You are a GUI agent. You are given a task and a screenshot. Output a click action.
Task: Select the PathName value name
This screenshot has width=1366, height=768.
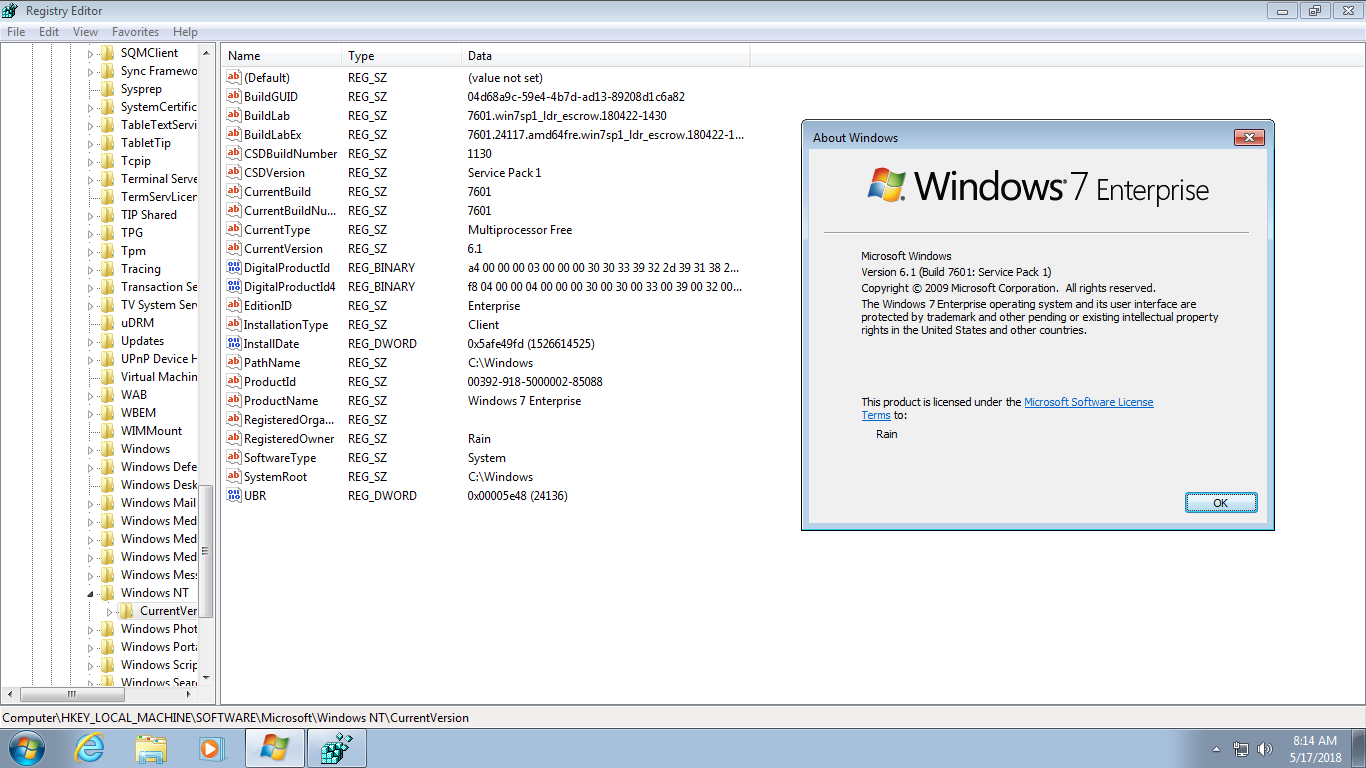tap(272, 363)
